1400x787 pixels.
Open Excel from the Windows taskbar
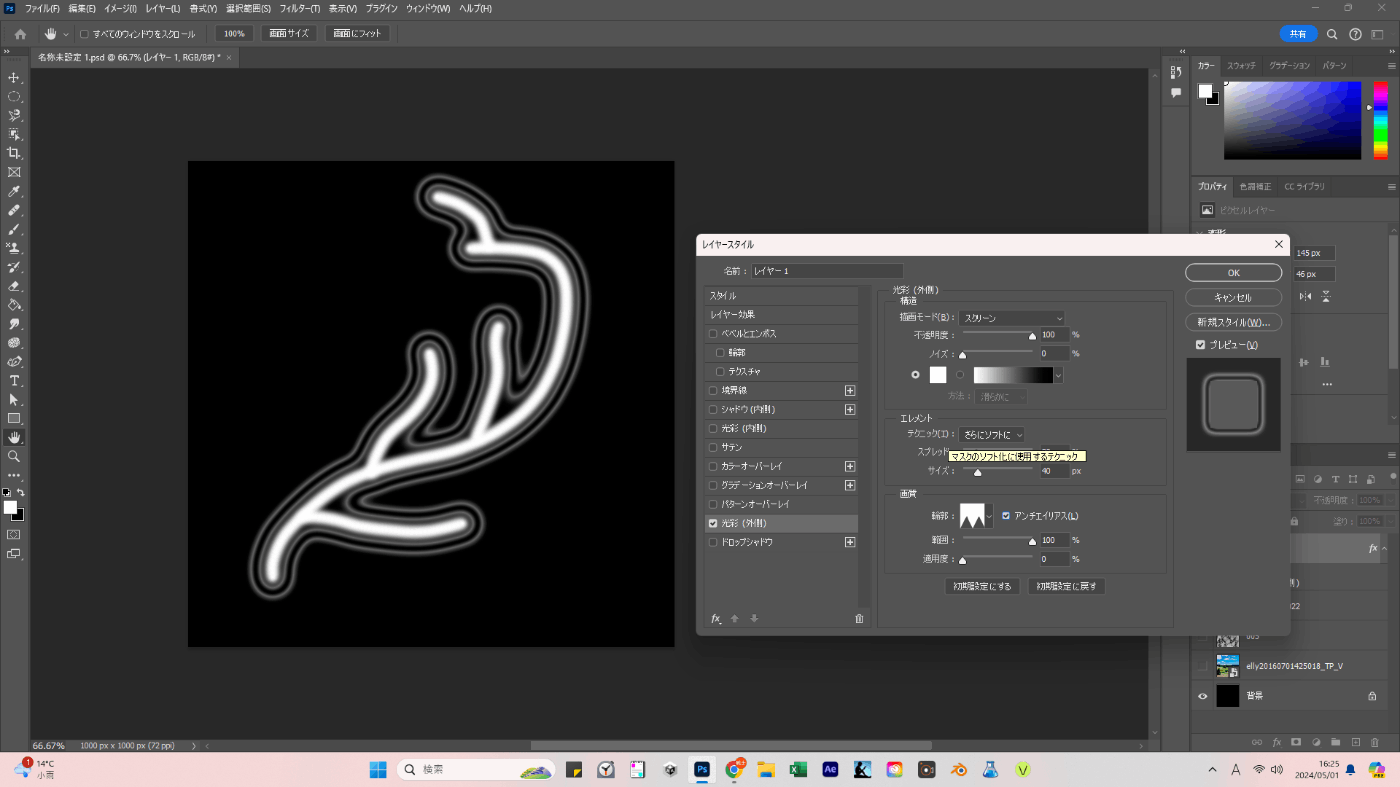(798, 770)
